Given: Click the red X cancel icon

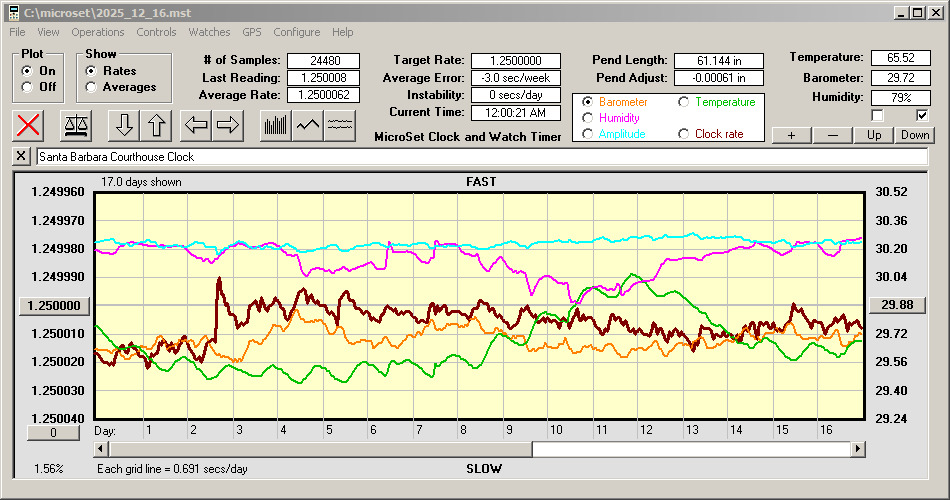Looking at the screenshot, I should click(x=30, y=125).
